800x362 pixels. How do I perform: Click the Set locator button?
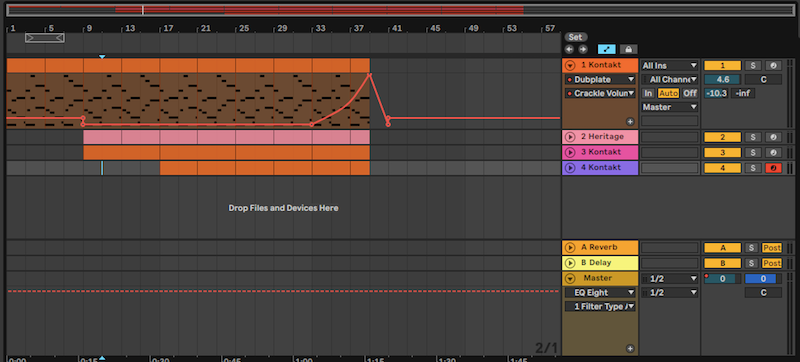[x=576, y=37]
